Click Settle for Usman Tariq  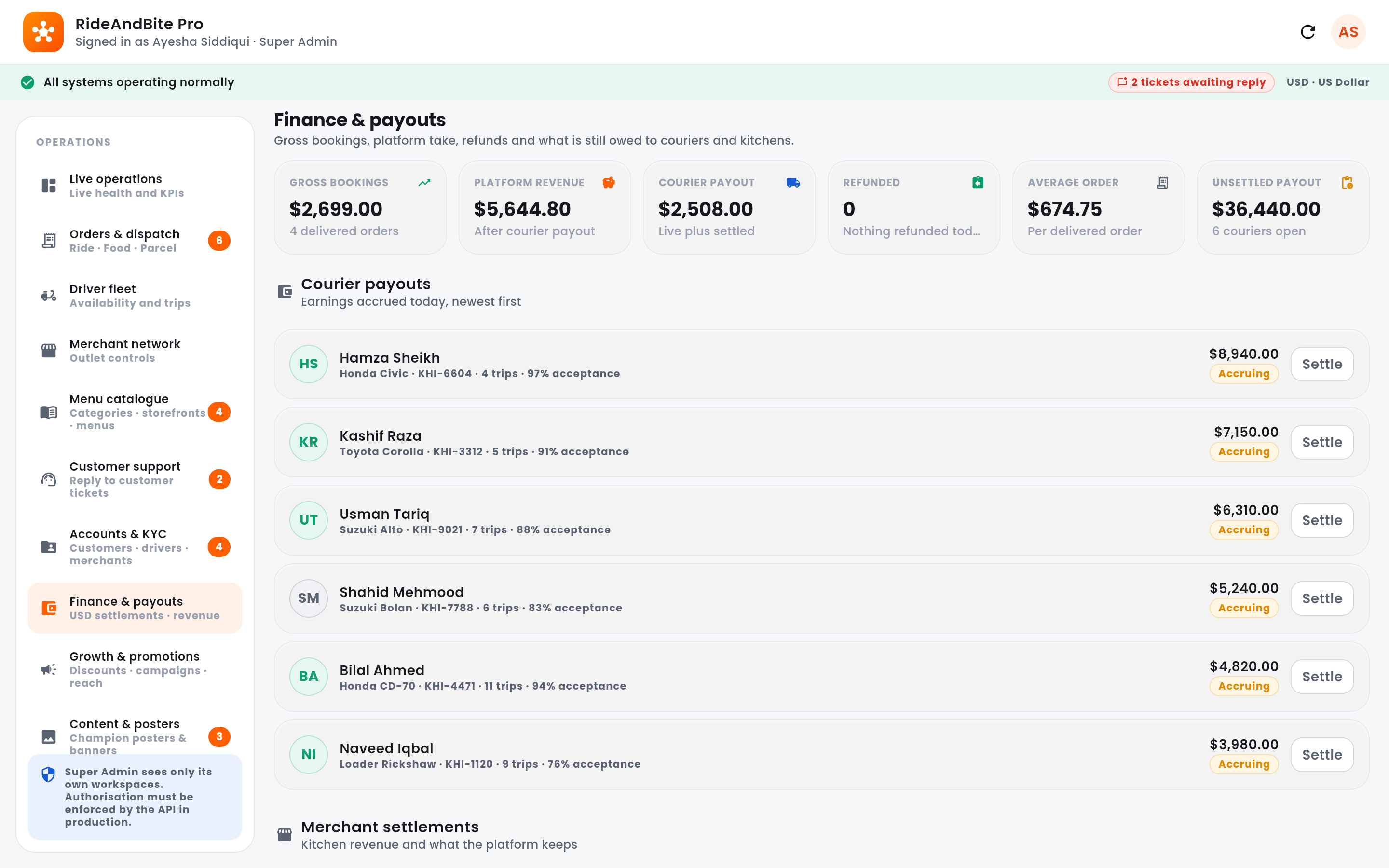(x=1322, y=520)
